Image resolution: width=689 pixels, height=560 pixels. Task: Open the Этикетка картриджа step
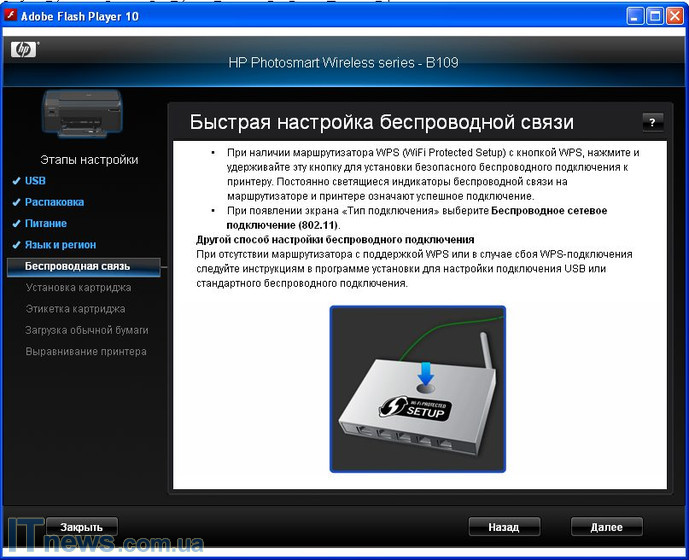(78, 309)
